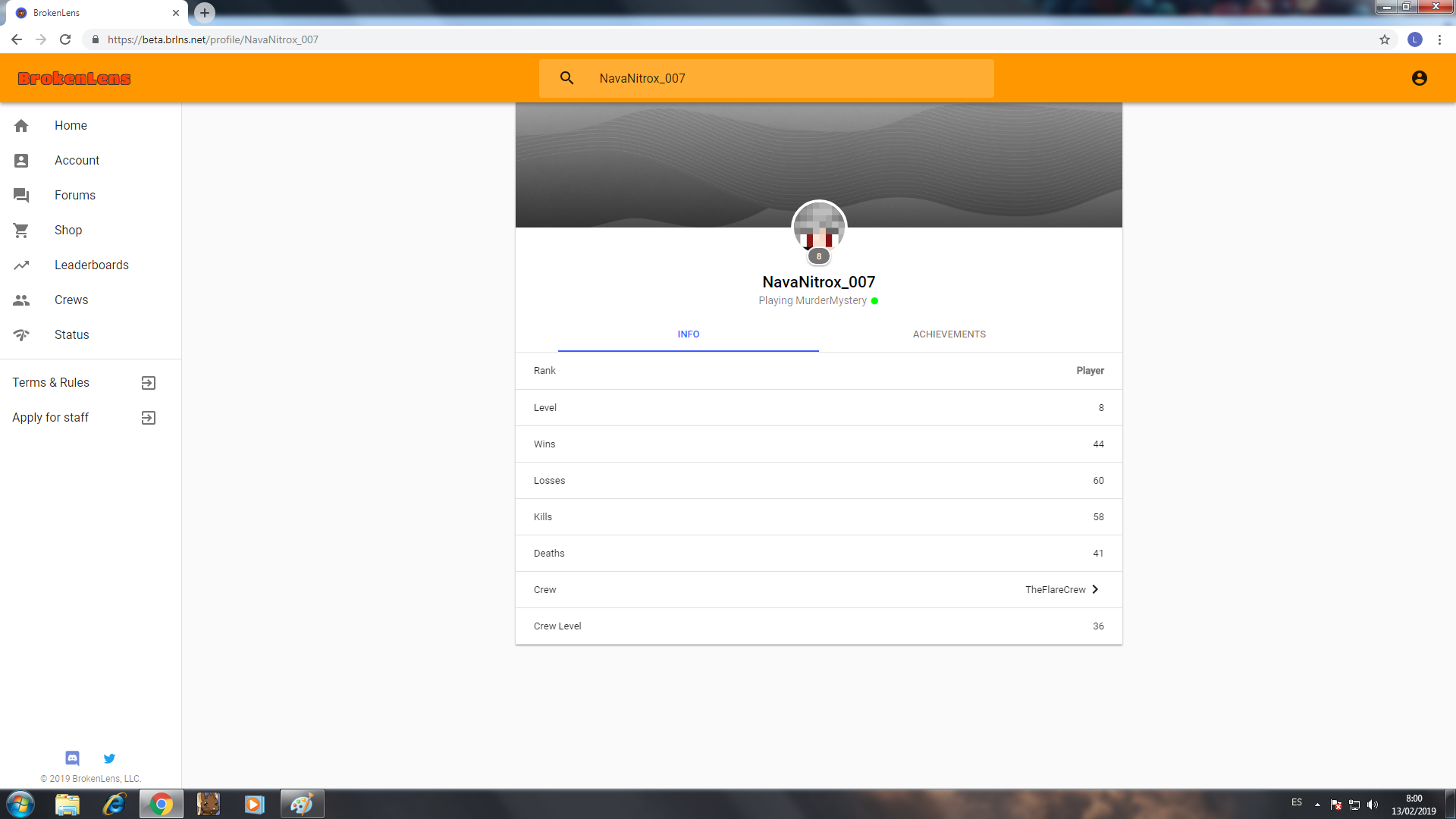Viewport: 1456px width, 819px height.
Task: Click the ES language indicator
Action: tap(1297, 802)
